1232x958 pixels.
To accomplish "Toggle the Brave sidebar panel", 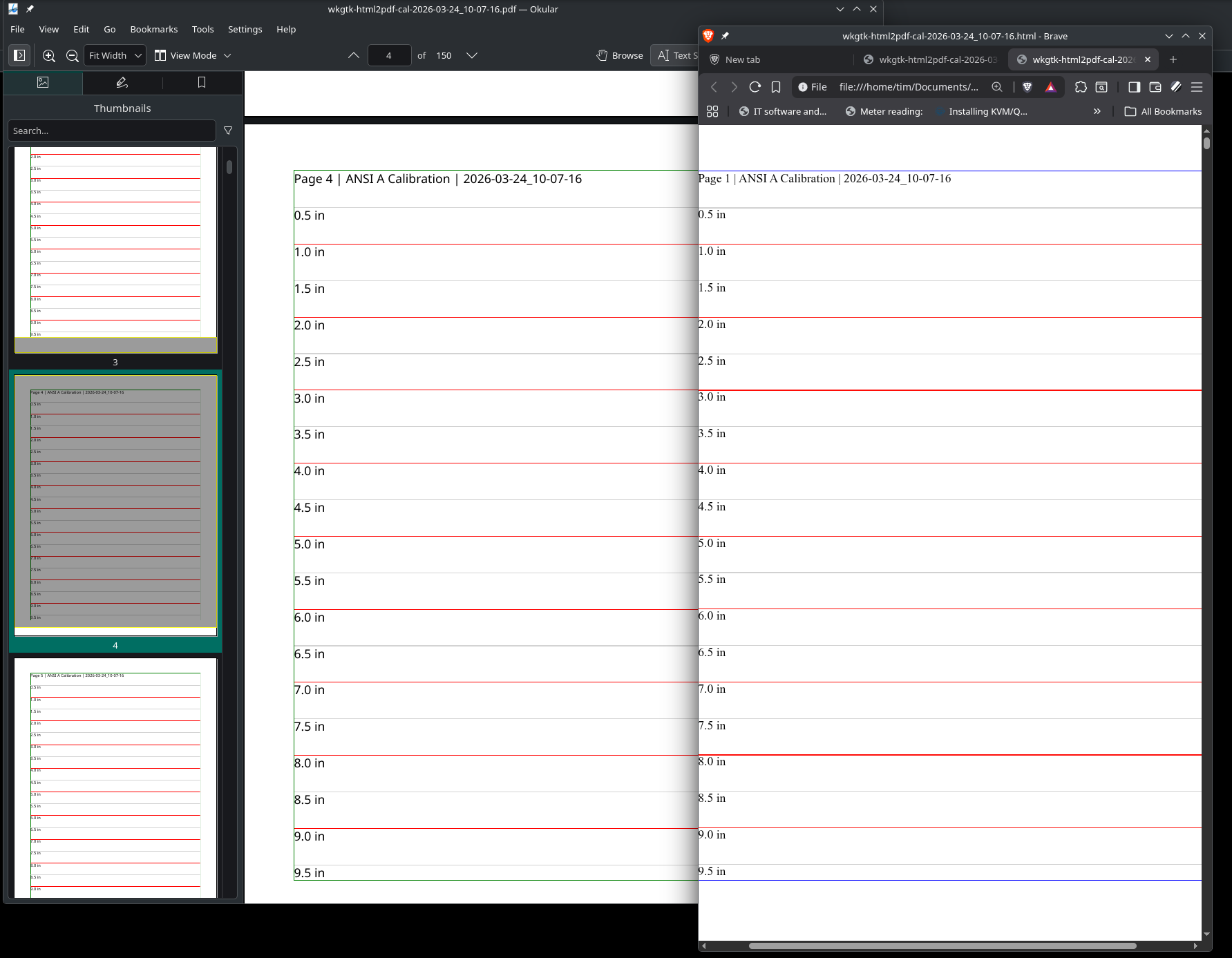I will pos(1134,87).
